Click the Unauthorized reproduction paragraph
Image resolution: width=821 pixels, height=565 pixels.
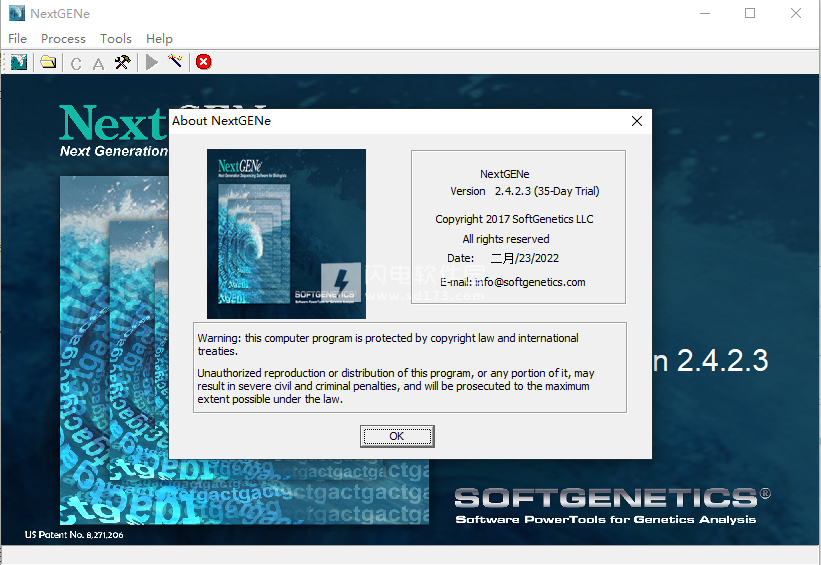click(x=396, y=386)
